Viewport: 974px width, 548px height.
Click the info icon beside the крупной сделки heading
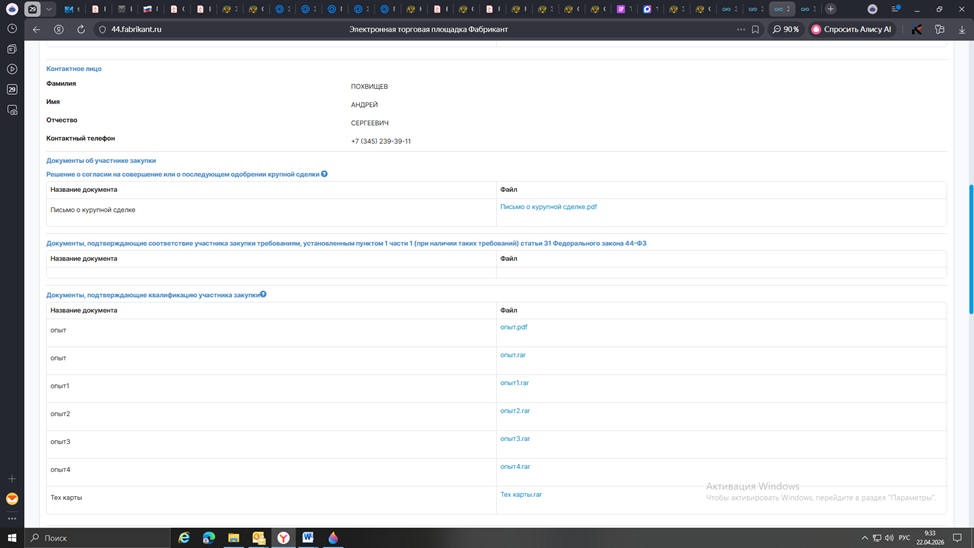[324, 174]
